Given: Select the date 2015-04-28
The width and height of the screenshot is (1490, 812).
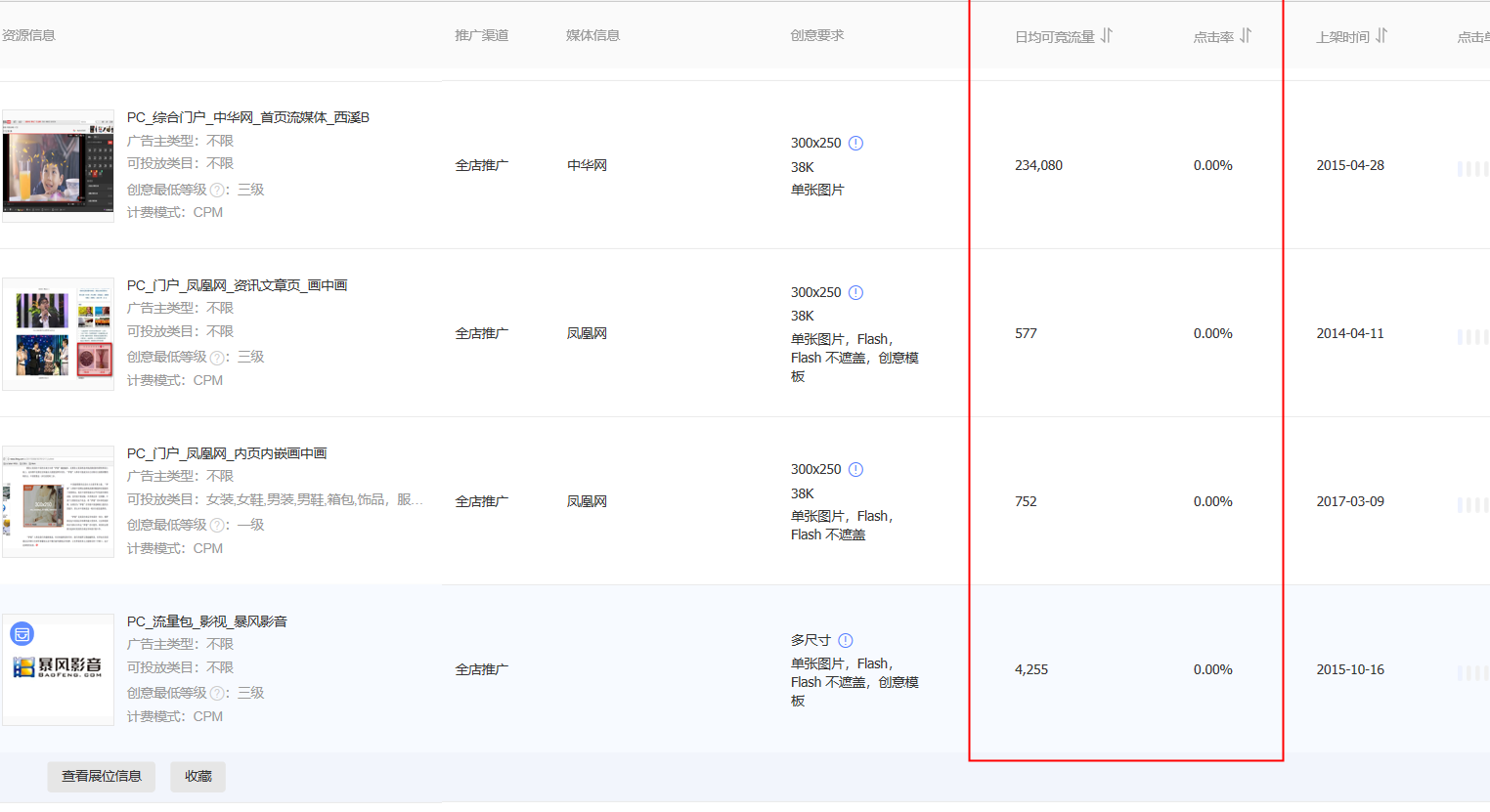Looking at the screenshot, I should [x=1350, y=165].
